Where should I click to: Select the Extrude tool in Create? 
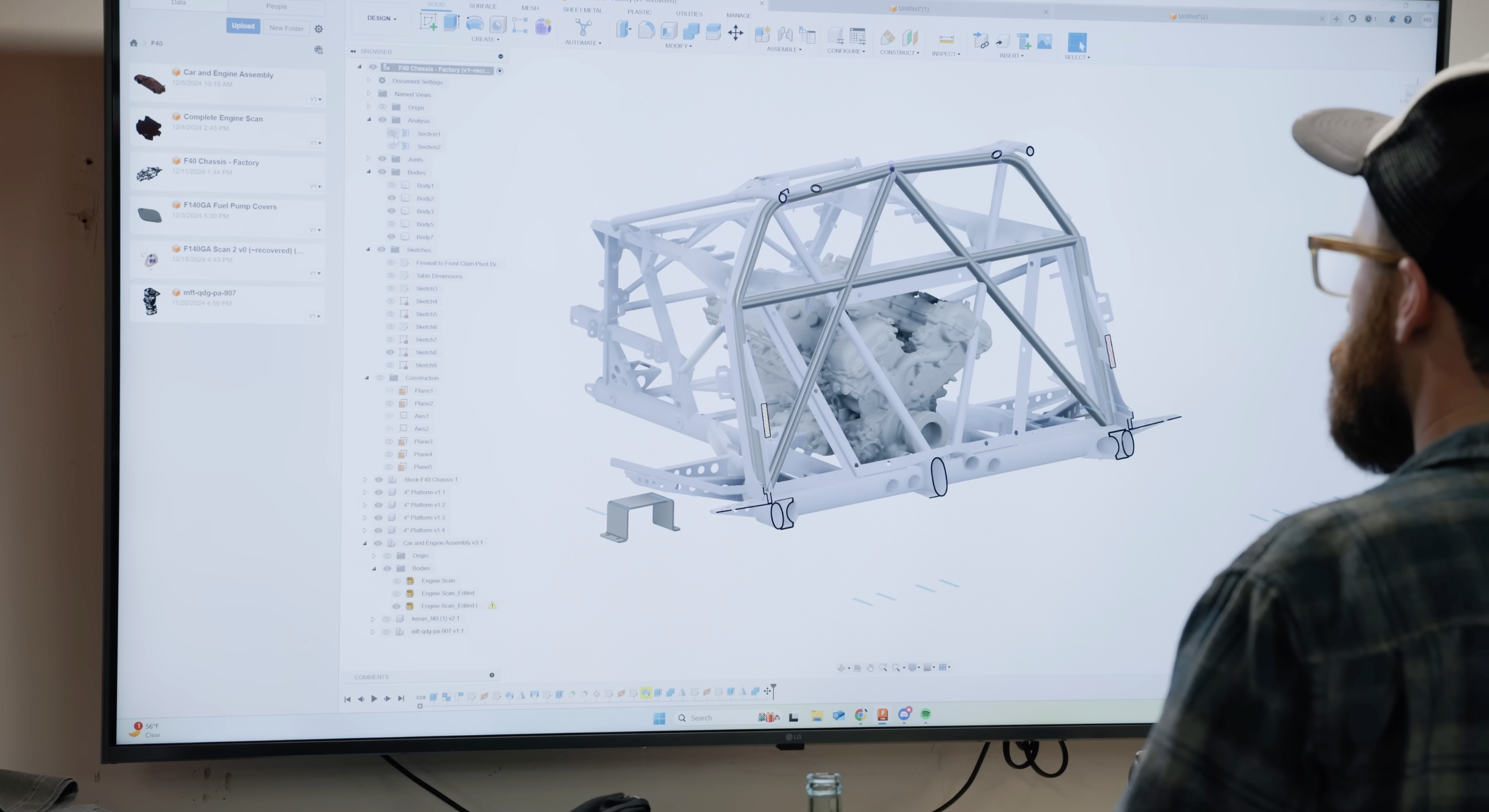[x=451, y=23]
